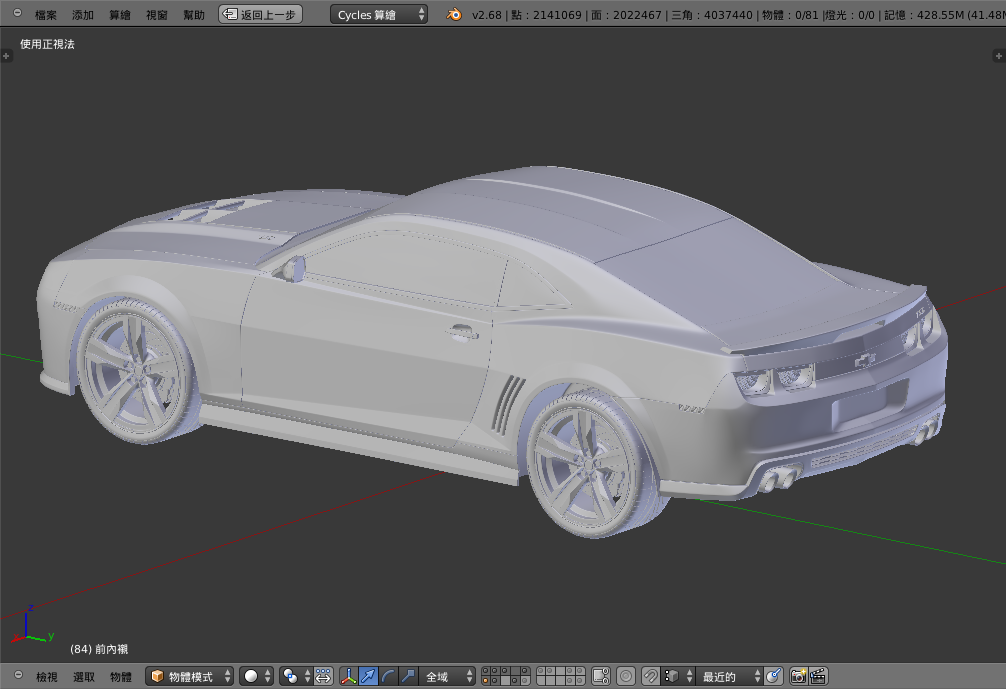The height and width of the screenshot is (689, 1006).
Task: Expand the 最近的 snap target dropdown
Action: [729, 677]
